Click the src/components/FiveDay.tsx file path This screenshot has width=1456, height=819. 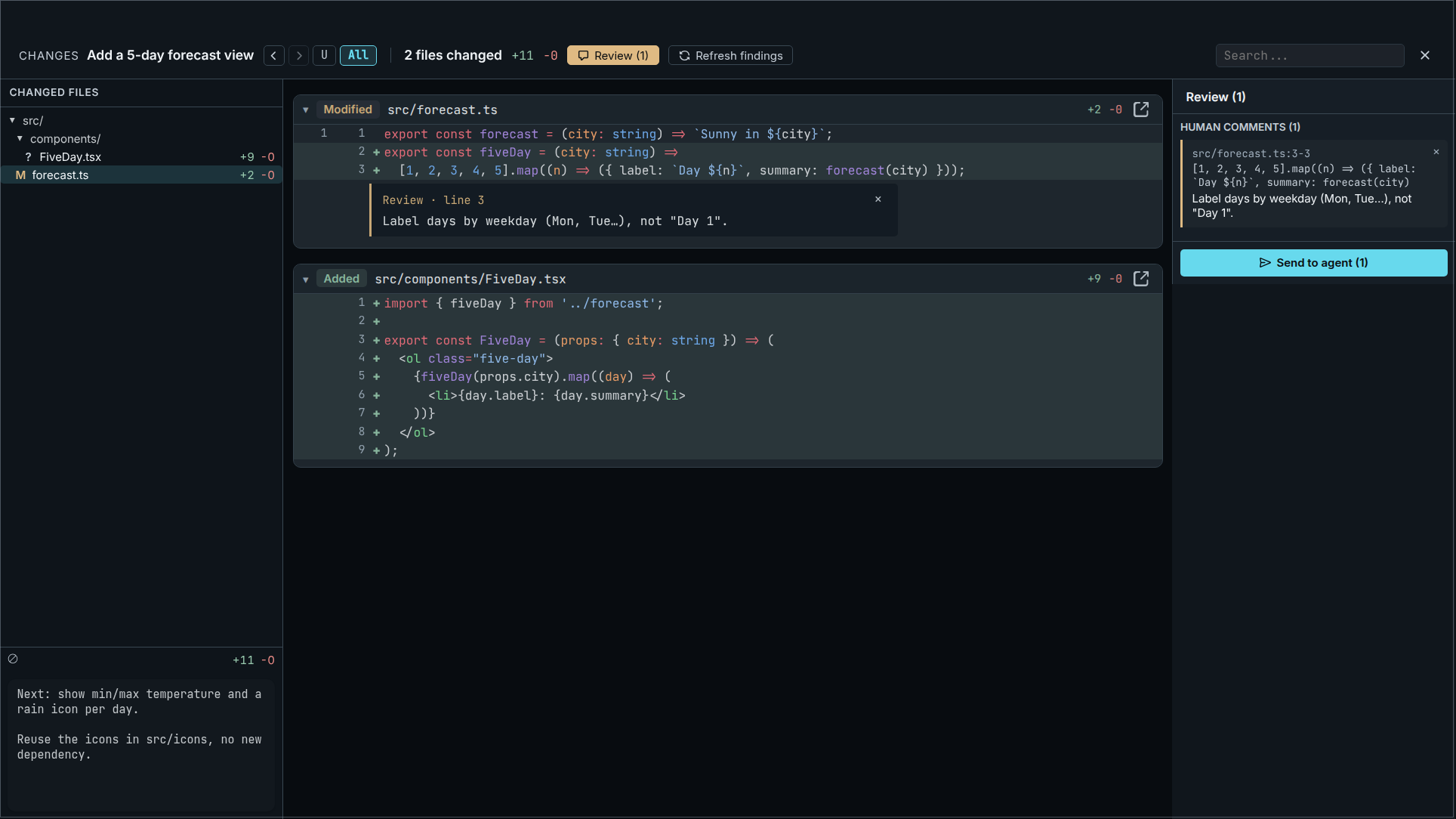tap(470, 279)
